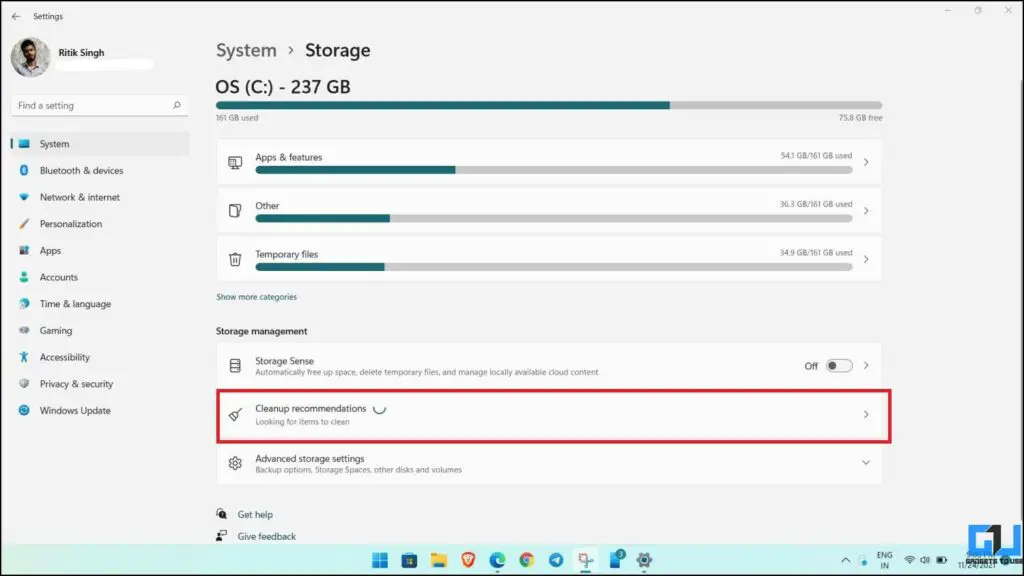This screenshot has height=576, width=1024.
Task: Select the Bluetooth & devices sidebar icon
Action: point(22,170)
